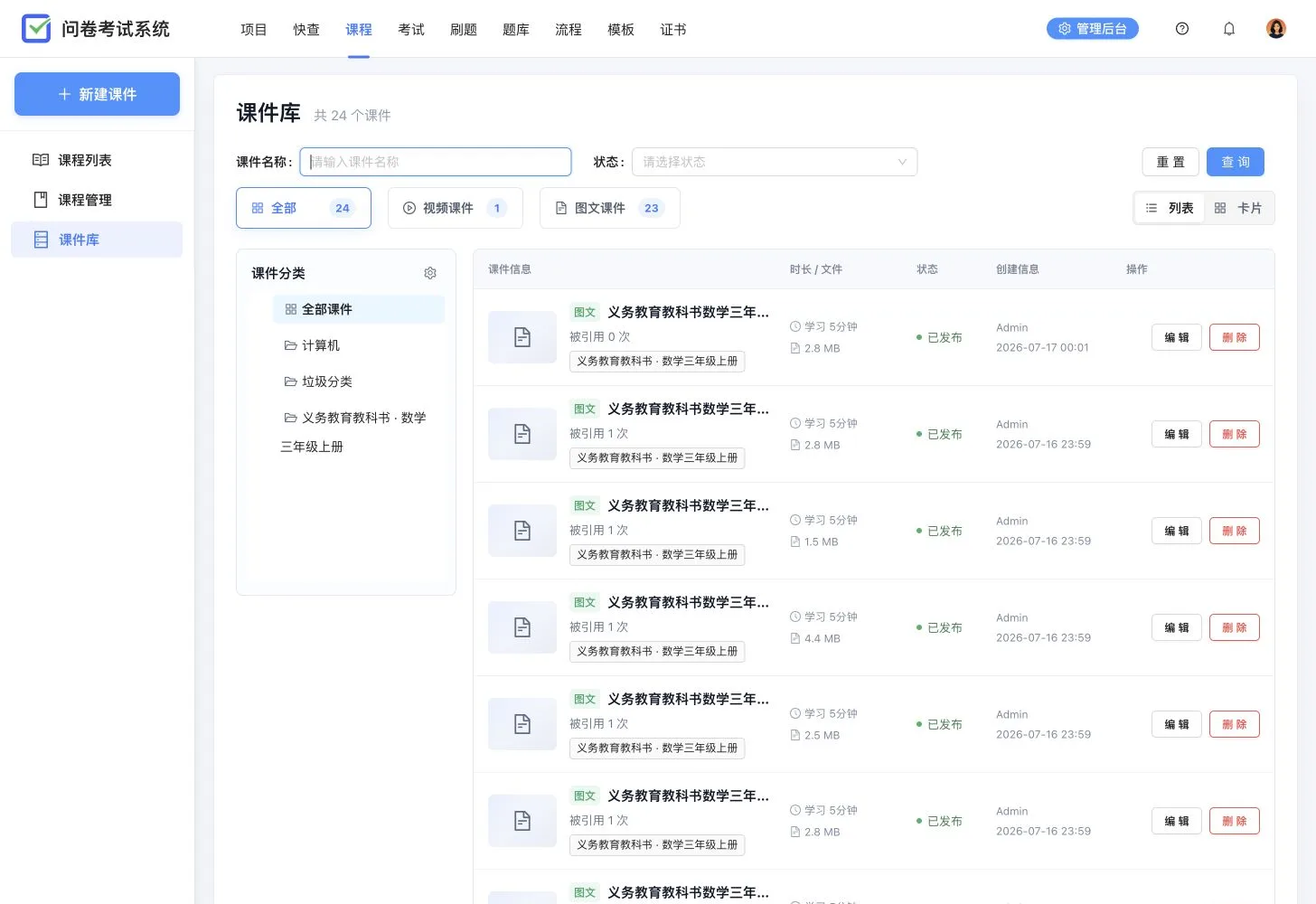Screen dimensions: 1316x904
Task: Open the 考试 nav menu
Action: pos(411,30)
